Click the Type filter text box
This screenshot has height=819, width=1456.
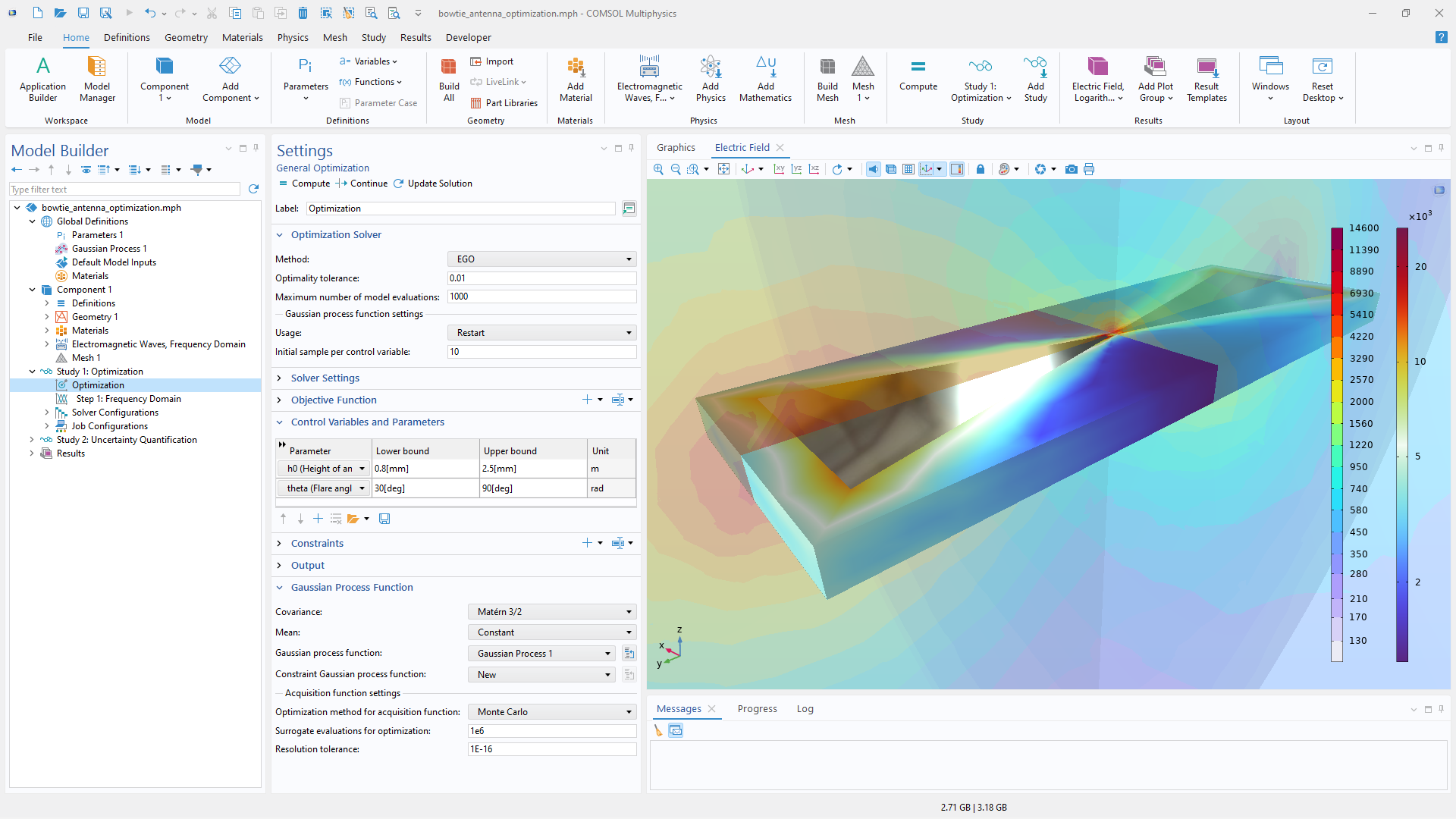(124, 190)
